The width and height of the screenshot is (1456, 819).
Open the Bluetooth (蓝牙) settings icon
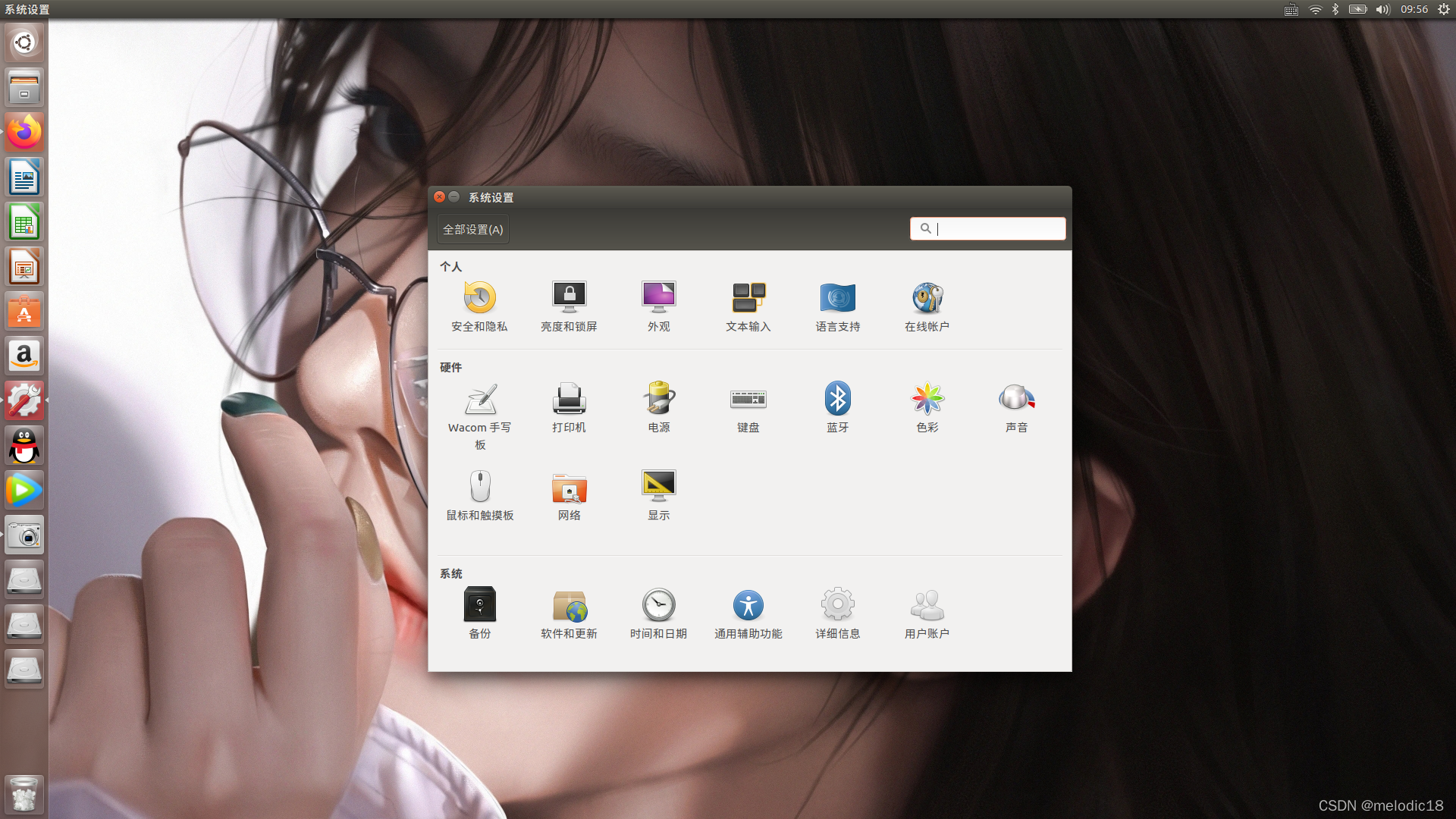pyautogui.click(x=837, y=399)
